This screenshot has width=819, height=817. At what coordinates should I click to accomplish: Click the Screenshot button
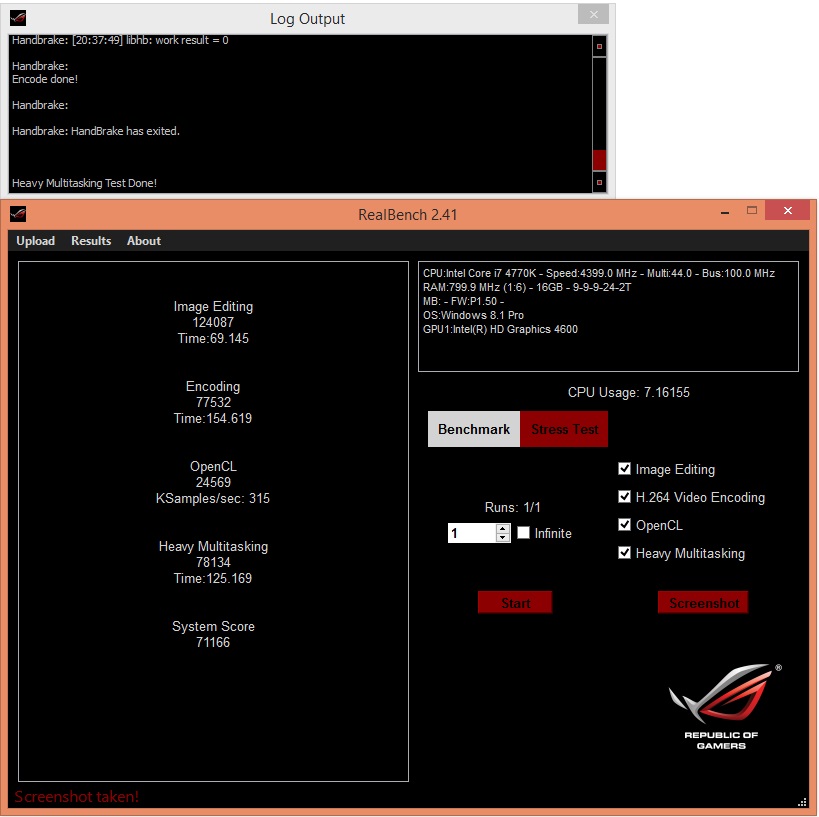[x=703, y=603]
